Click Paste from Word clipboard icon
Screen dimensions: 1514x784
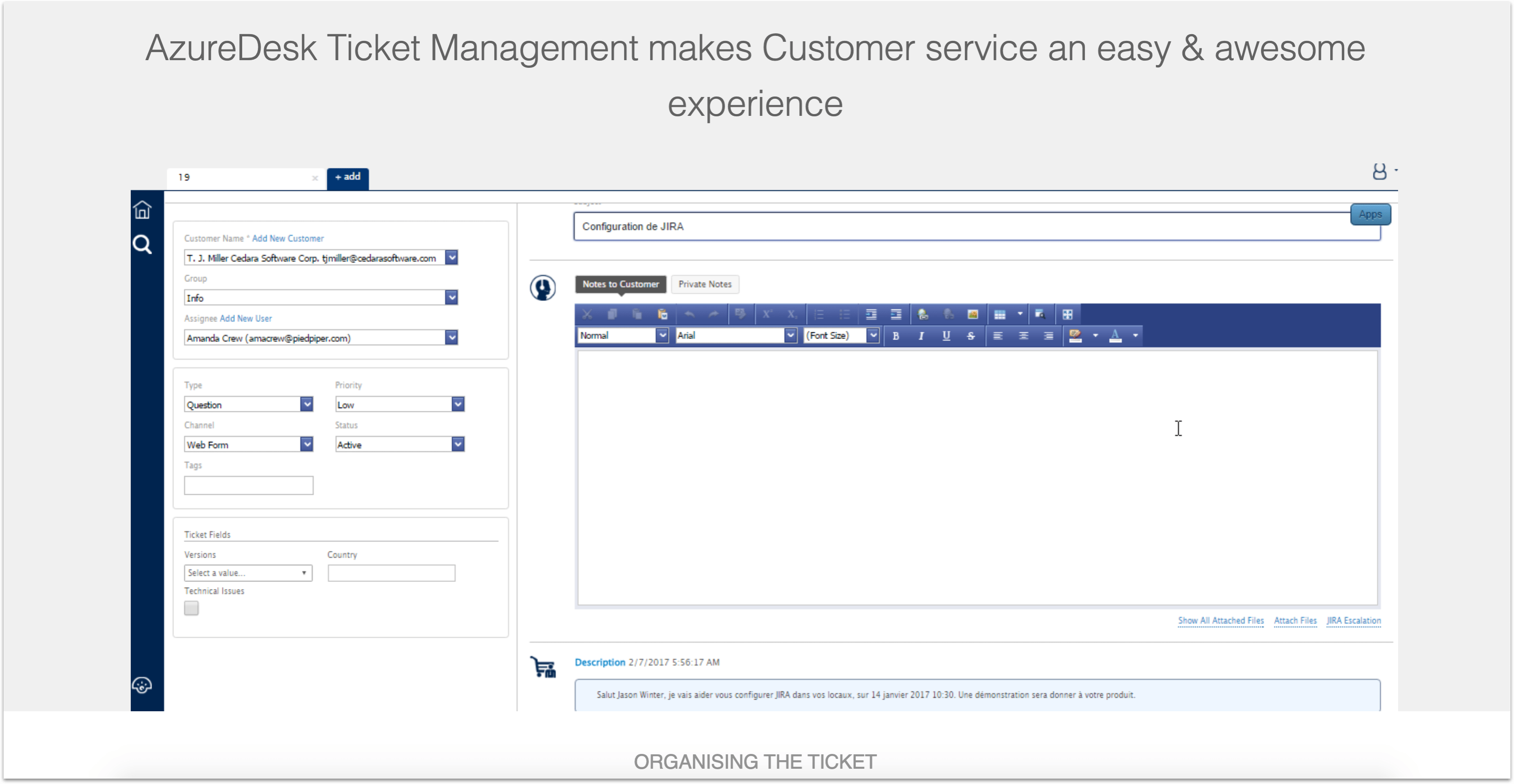click(662, 314)
